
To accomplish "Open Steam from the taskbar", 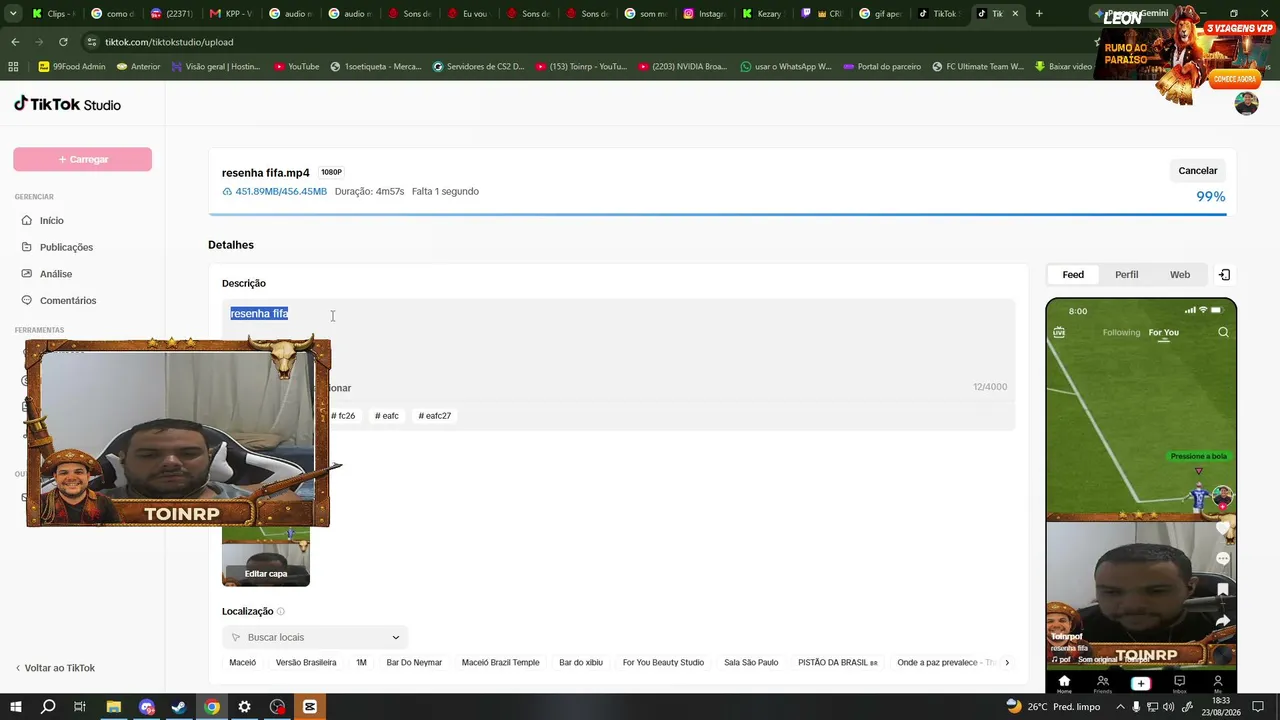I will [179, 707].
